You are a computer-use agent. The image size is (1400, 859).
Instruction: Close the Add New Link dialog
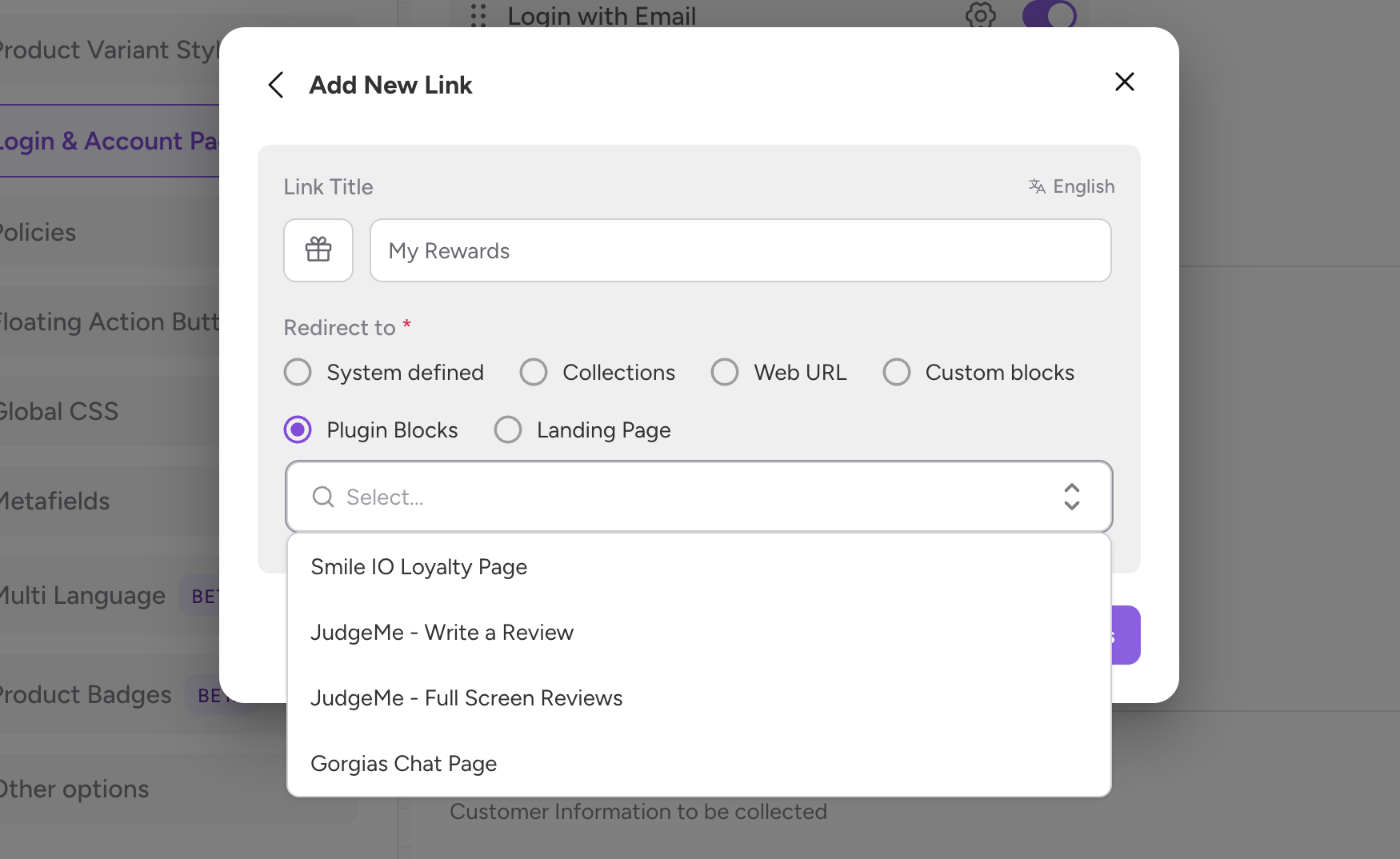coord(1124,82)
